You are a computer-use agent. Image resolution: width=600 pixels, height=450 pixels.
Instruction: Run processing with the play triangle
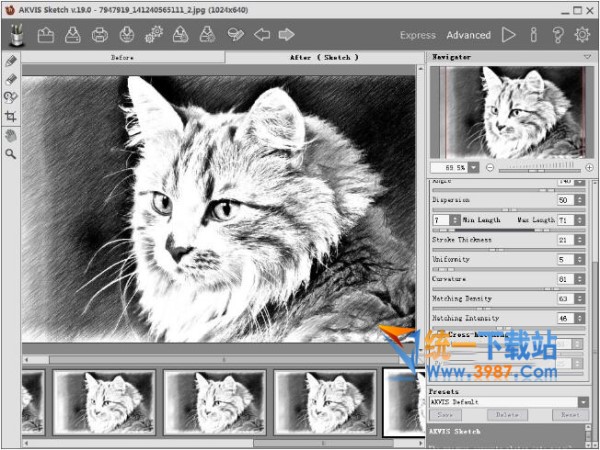[x=509, y=35]
